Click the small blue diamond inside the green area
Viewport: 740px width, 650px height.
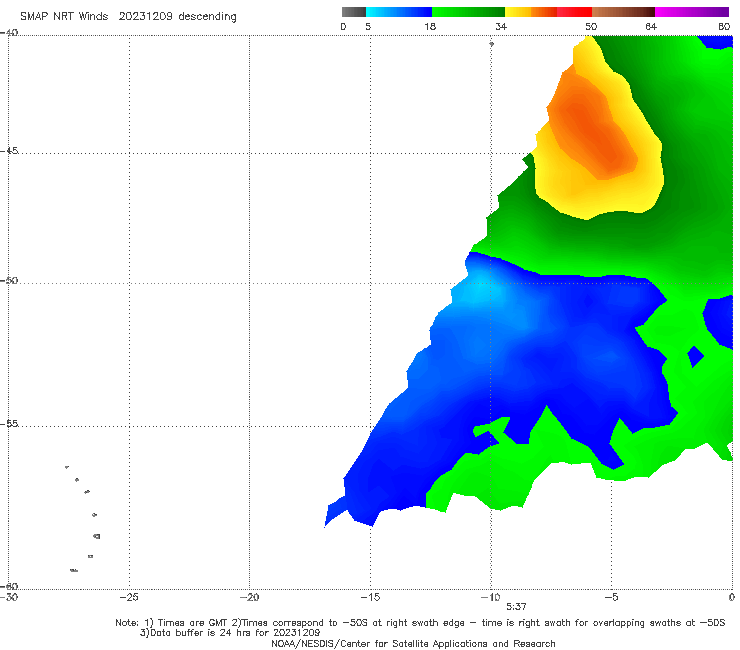click(x=695, y=356)
